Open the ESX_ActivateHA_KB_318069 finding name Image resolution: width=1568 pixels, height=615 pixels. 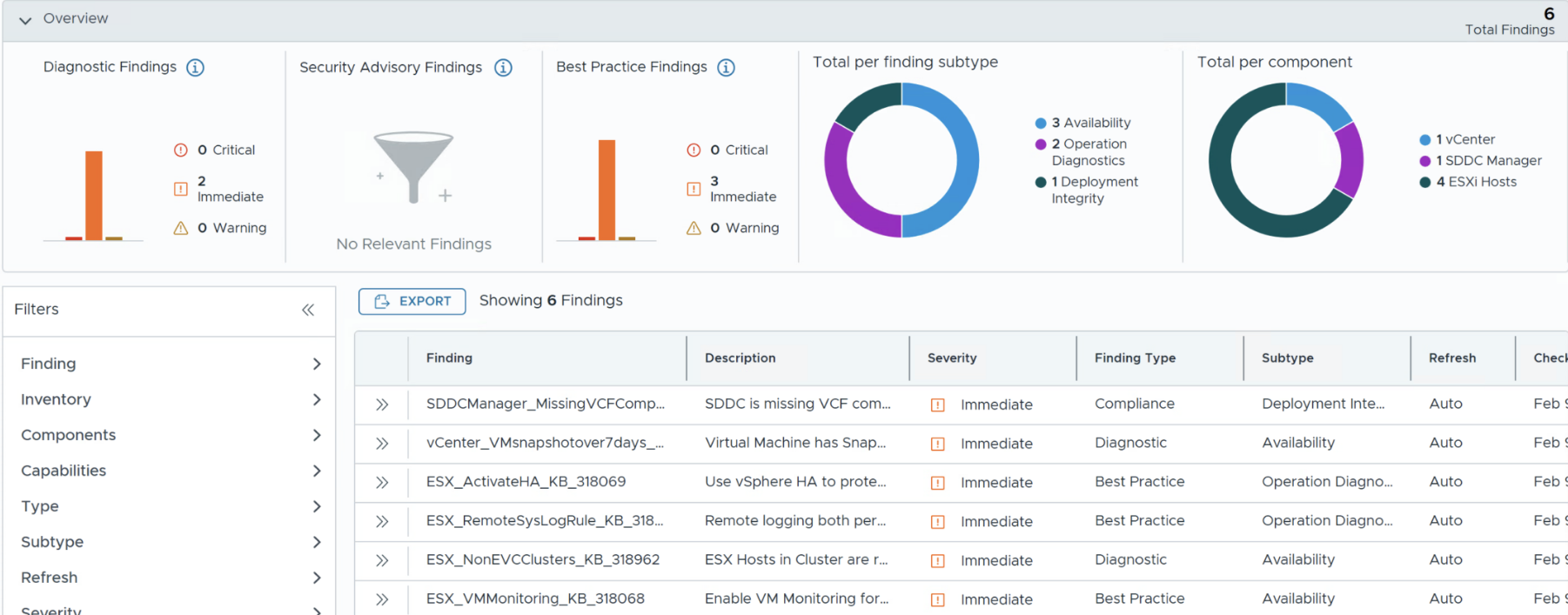pos(526,482)
